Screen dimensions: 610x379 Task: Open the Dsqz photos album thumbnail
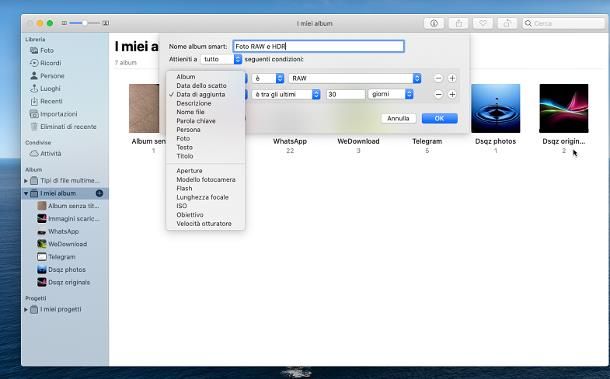[496, 109]
